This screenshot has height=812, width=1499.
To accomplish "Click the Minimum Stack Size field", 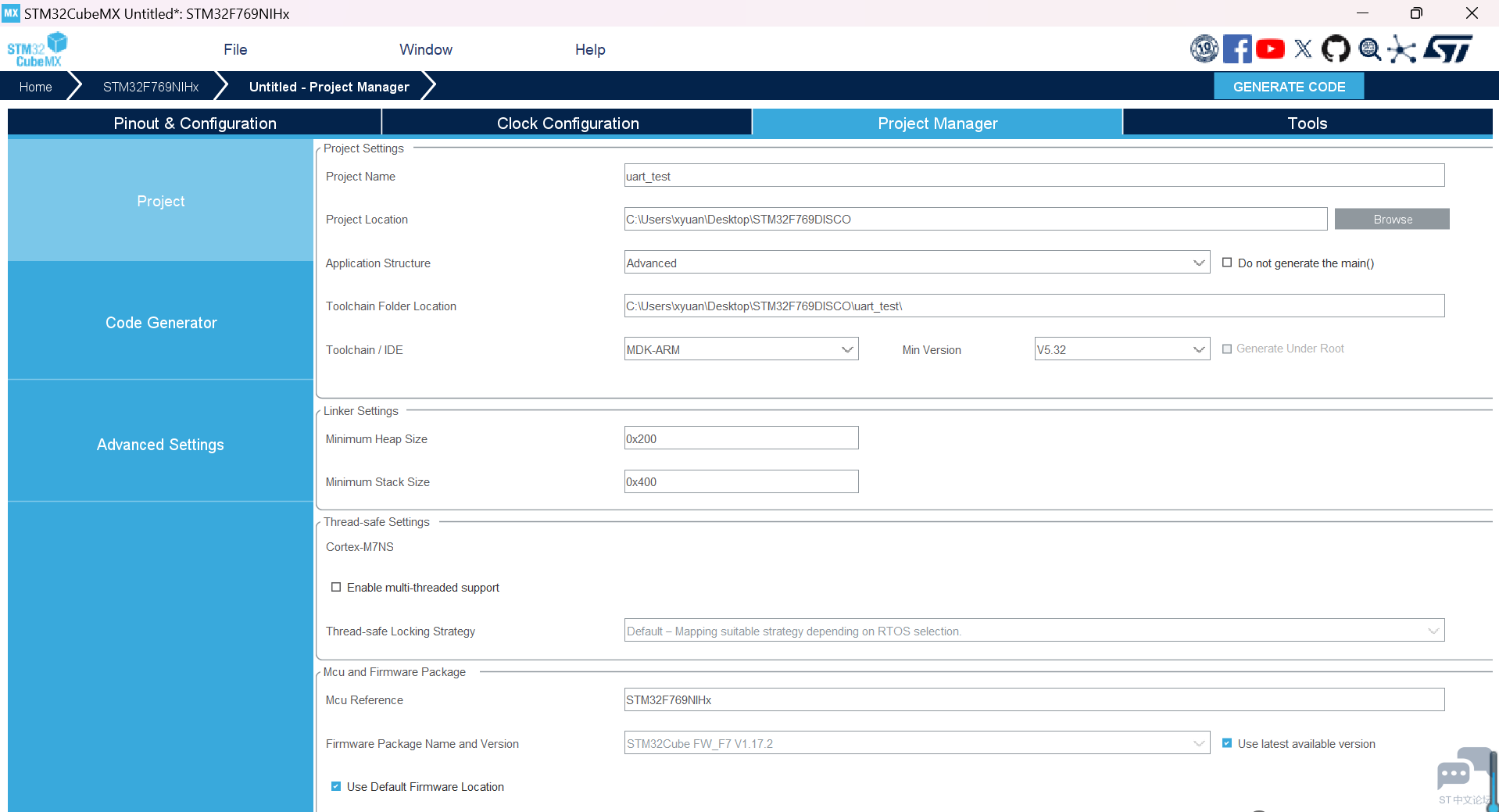I will coord(741,481).
